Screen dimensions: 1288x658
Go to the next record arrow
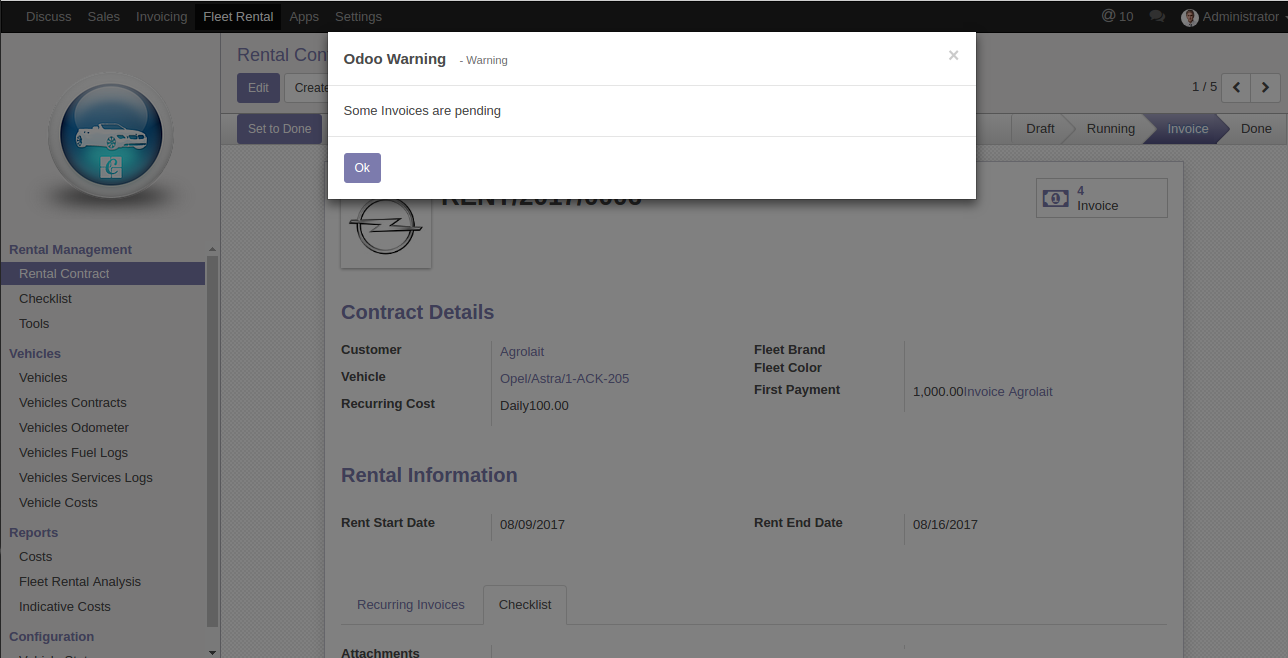[x=1266, y=88]
